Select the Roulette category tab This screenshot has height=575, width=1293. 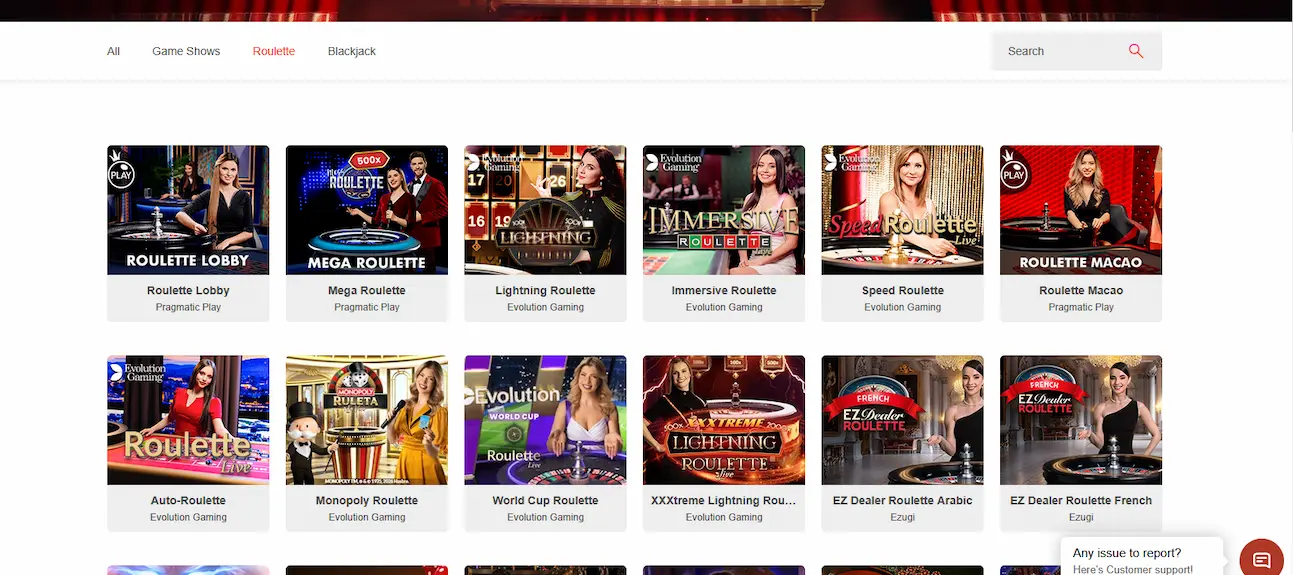click(274, 51)
